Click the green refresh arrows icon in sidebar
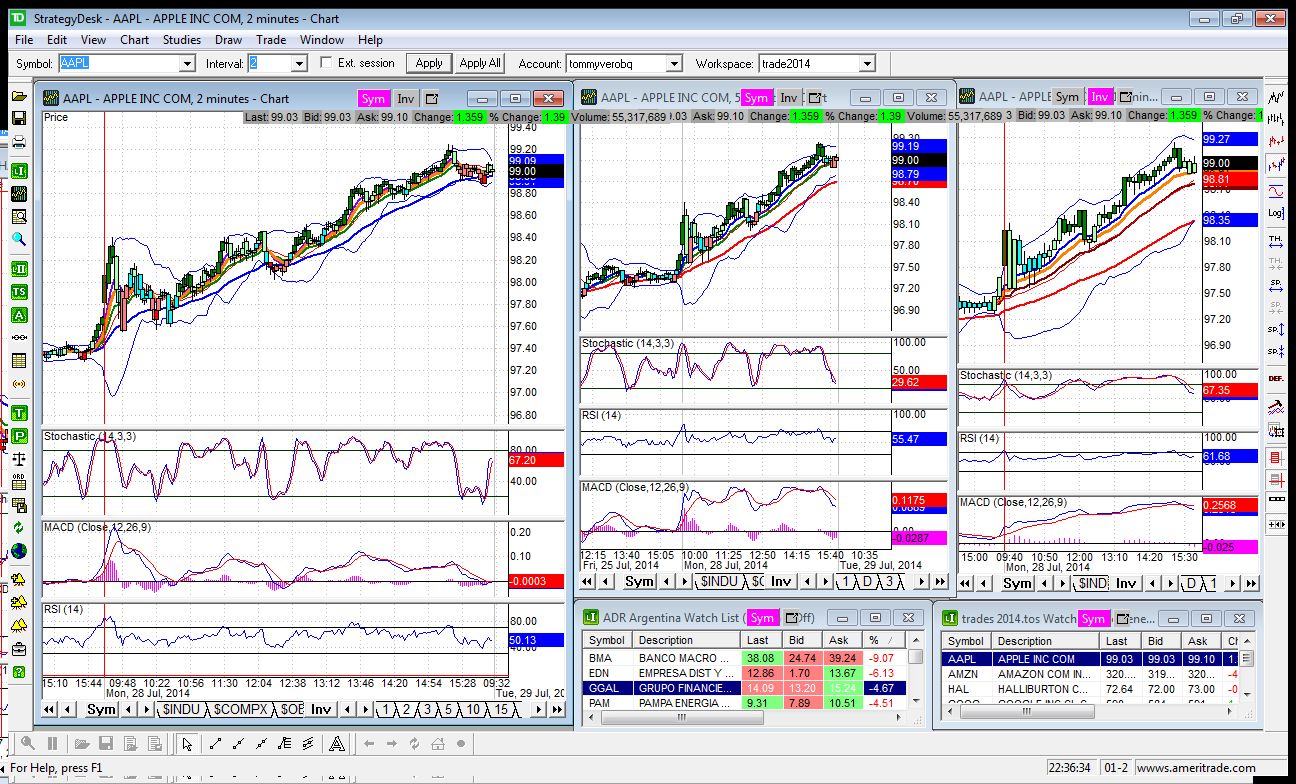 pyautogui.click(x=18, y=527)
